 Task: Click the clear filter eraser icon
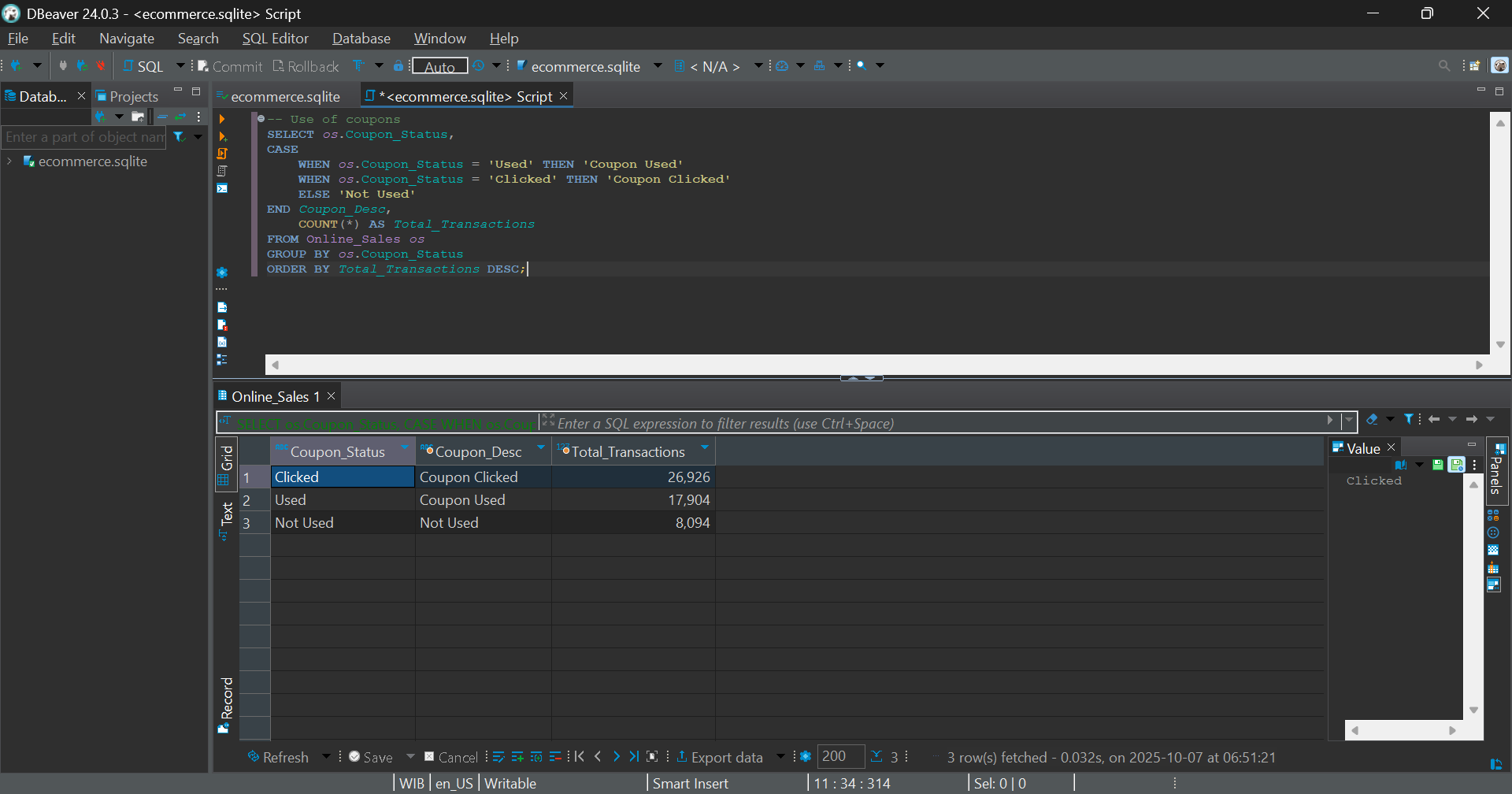click(1372, 420)
